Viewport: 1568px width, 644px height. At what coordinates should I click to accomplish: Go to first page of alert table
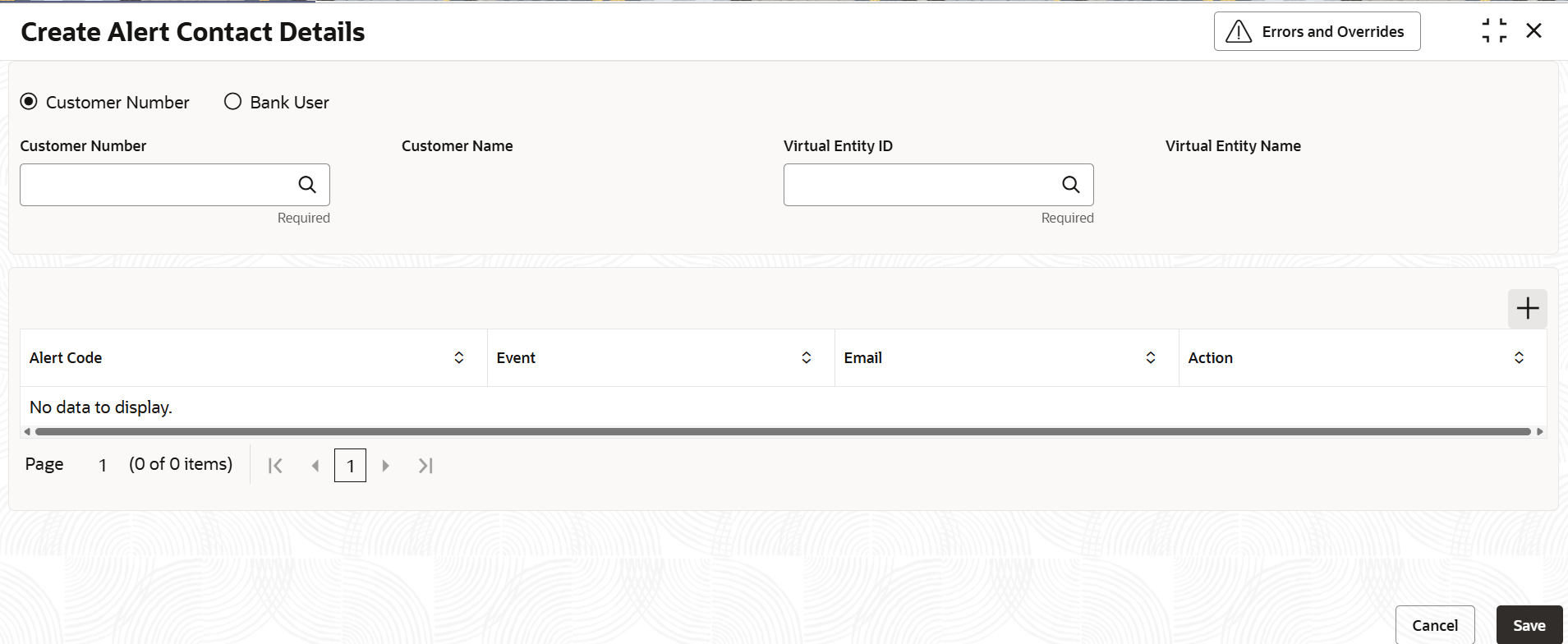[275, 466]
